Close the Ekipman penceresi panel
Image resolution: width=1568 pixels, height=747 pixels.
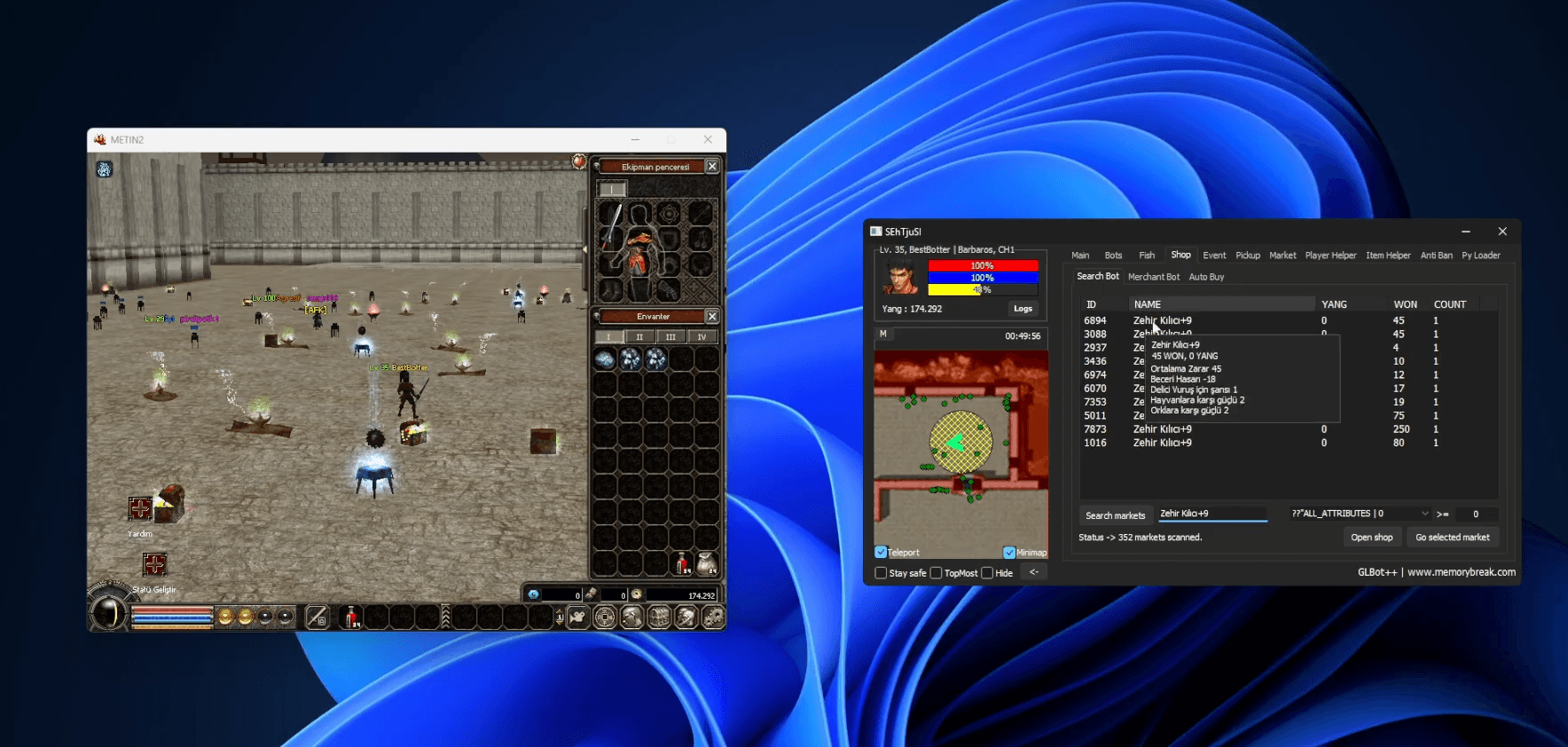click(x=712, y=166)
